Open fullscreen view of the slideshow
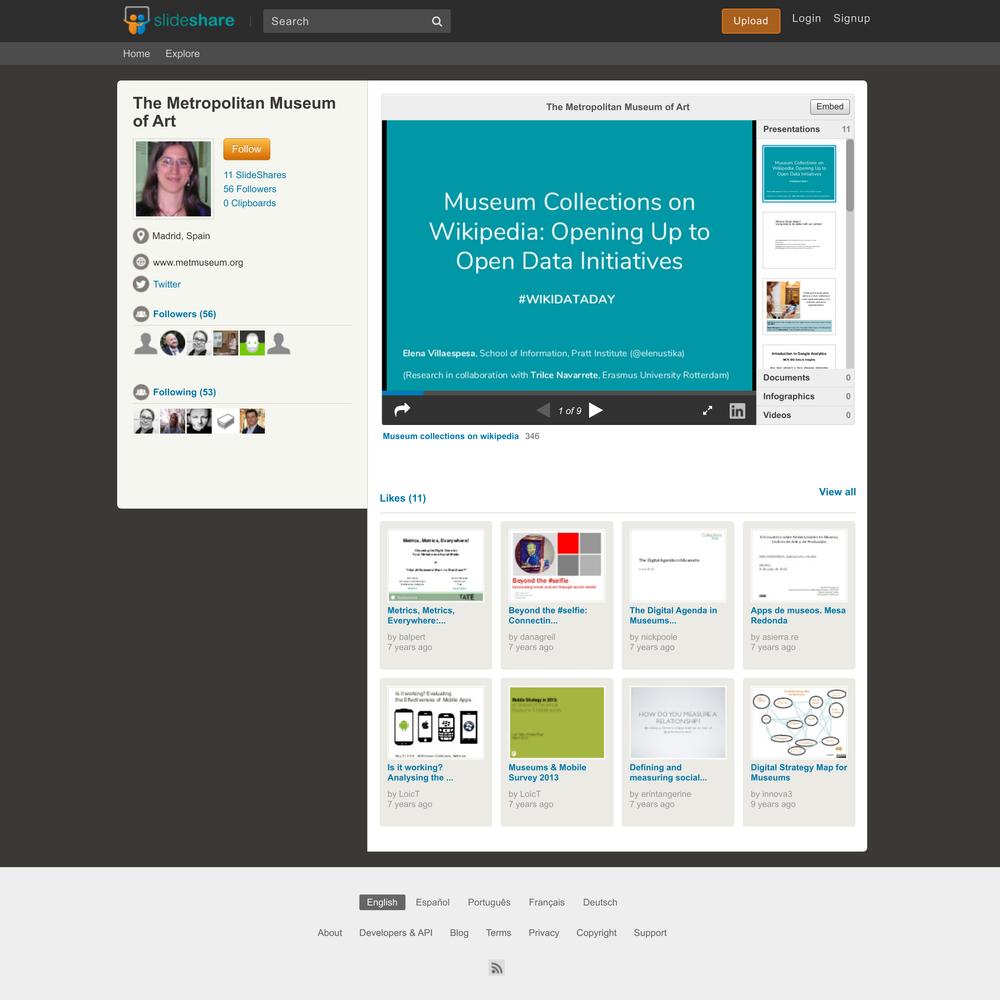1000x1000 pixels. 707,411
